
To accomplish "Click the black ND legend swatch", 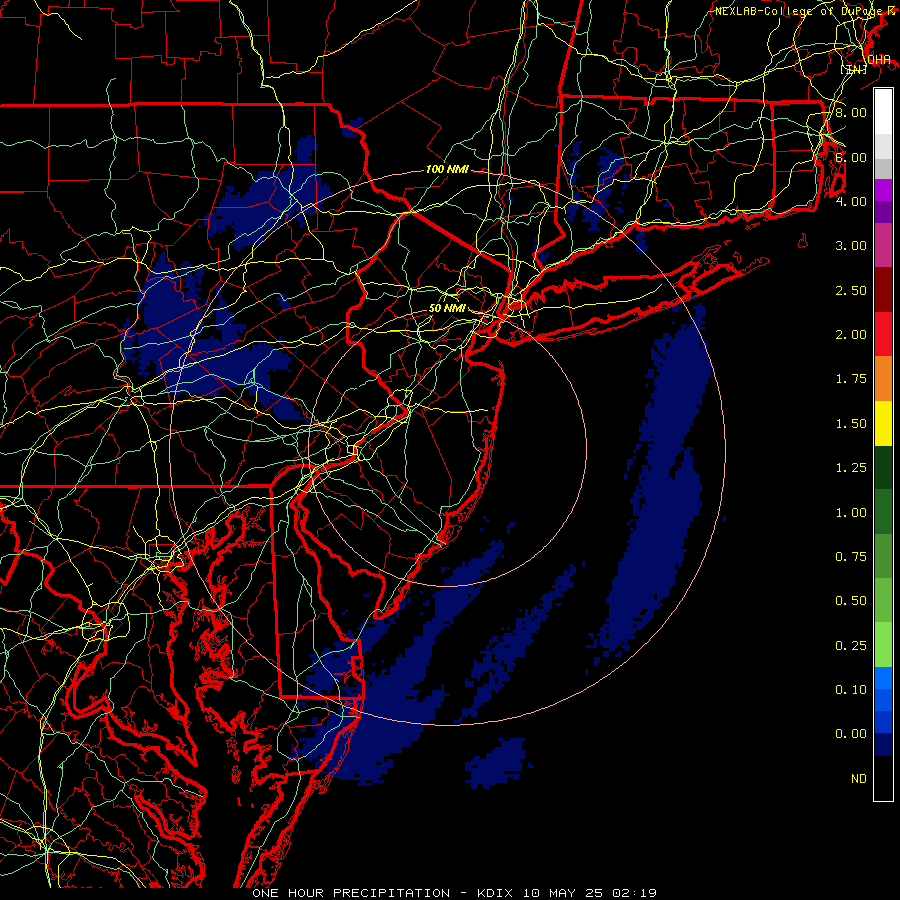I will click(883, 778).
